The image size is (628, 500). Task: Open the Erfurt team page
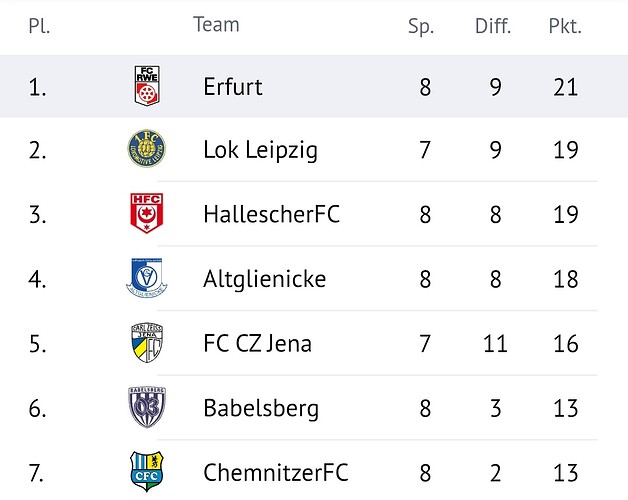coord(232,87)
